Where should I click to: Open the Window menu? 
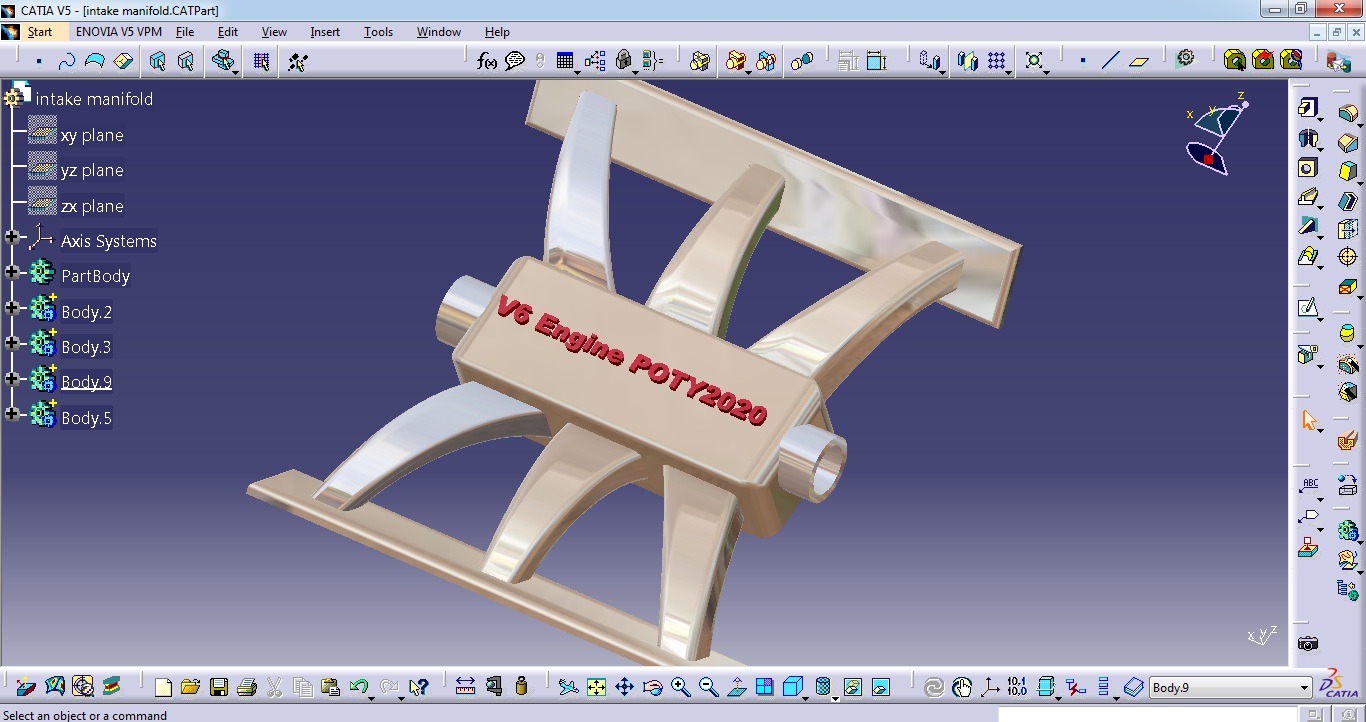pos(439,32)
